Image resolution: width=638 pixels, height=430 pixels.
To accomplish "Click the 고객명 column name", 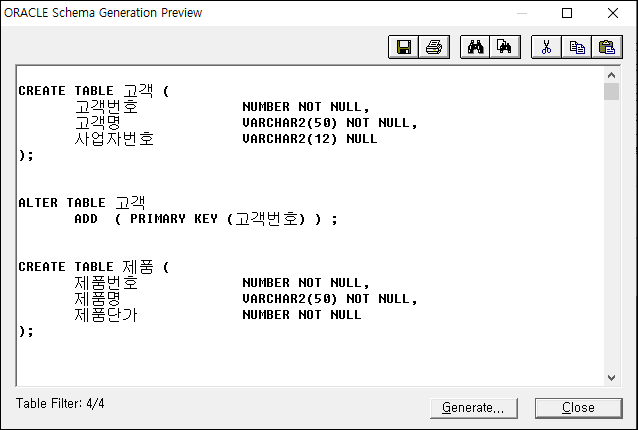I will pos(98,123).
